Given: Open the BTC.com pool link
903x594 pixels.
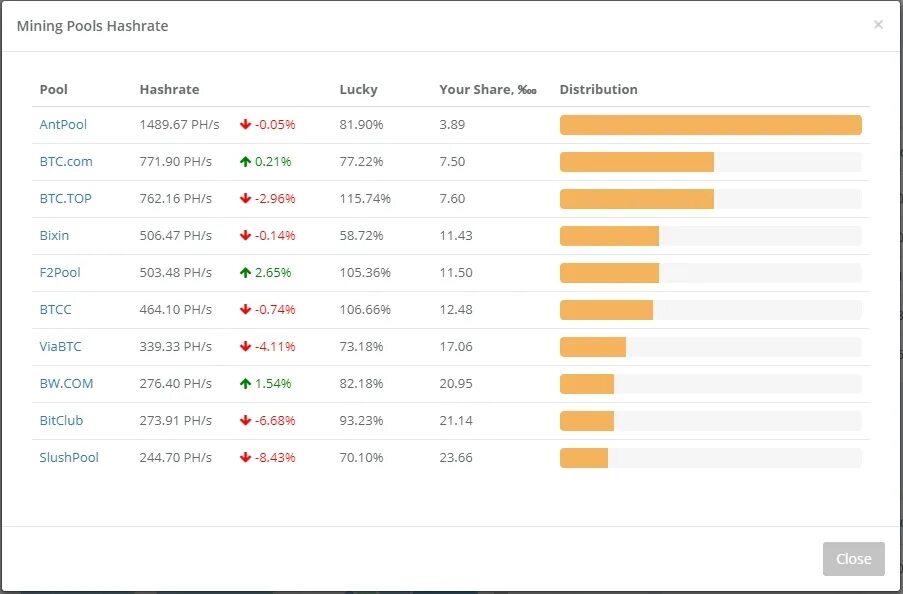Looking at the screenshot, I should [66, 161].
